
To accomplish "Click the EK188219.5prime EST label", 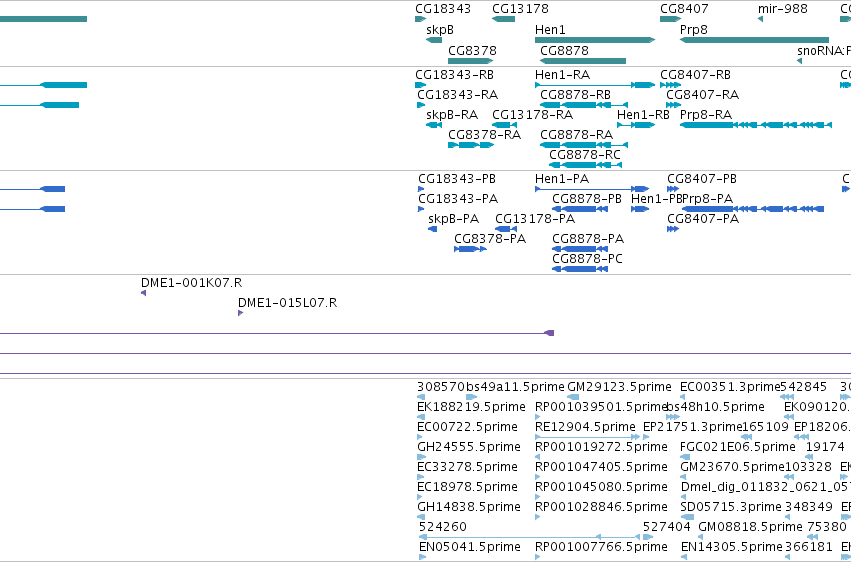I will (x=472, y=407).
